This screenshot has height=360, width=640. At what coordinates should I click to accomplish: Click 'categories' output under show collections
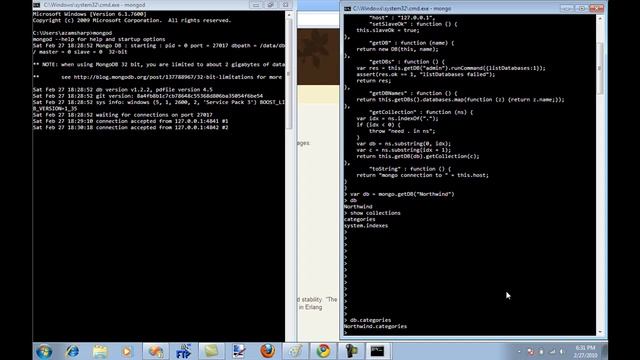click(x=360, y=219)
